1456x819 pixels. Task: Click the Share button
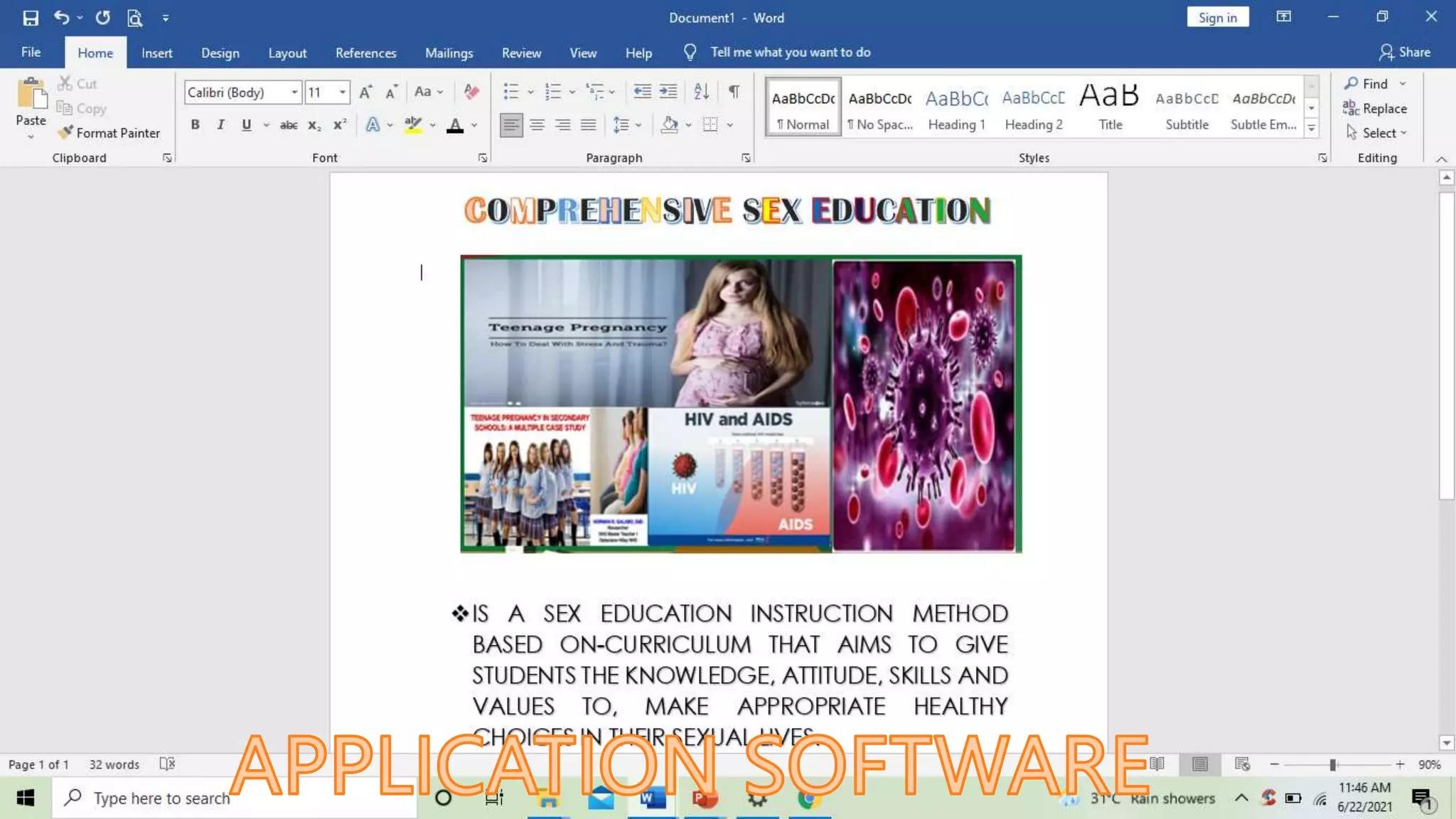point(1404,52)
